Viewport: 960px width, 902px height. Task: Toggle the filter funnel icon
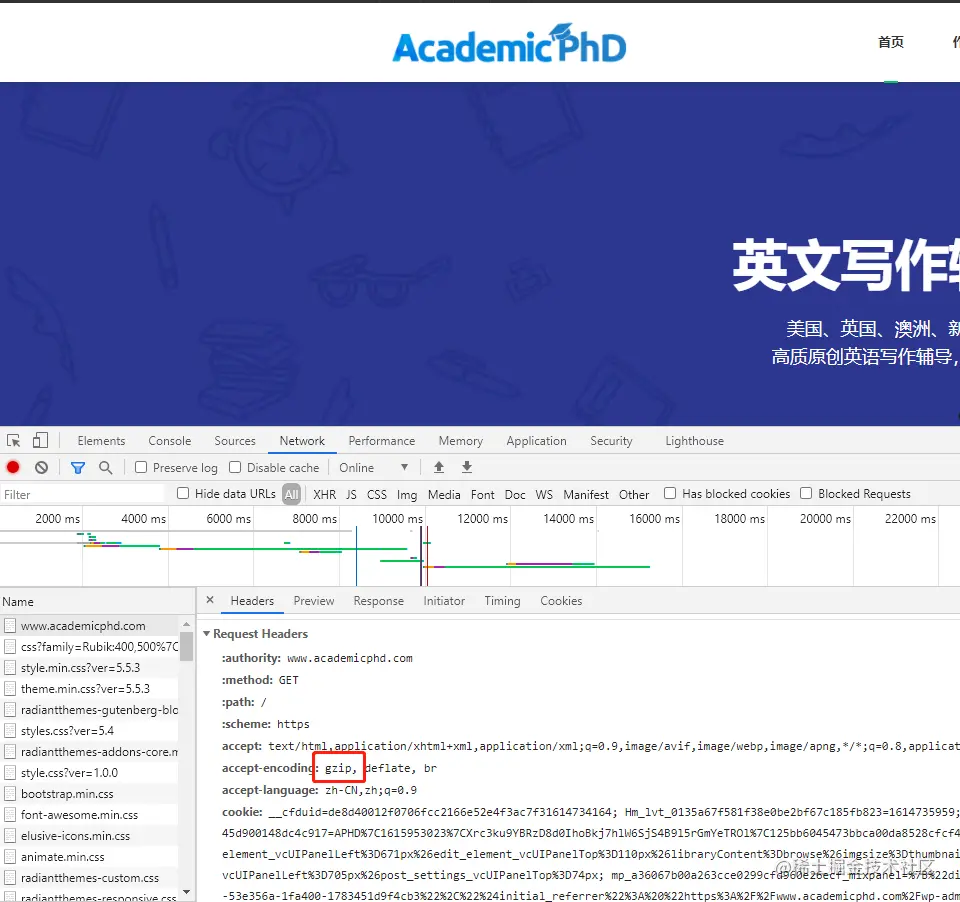[78, 468]
